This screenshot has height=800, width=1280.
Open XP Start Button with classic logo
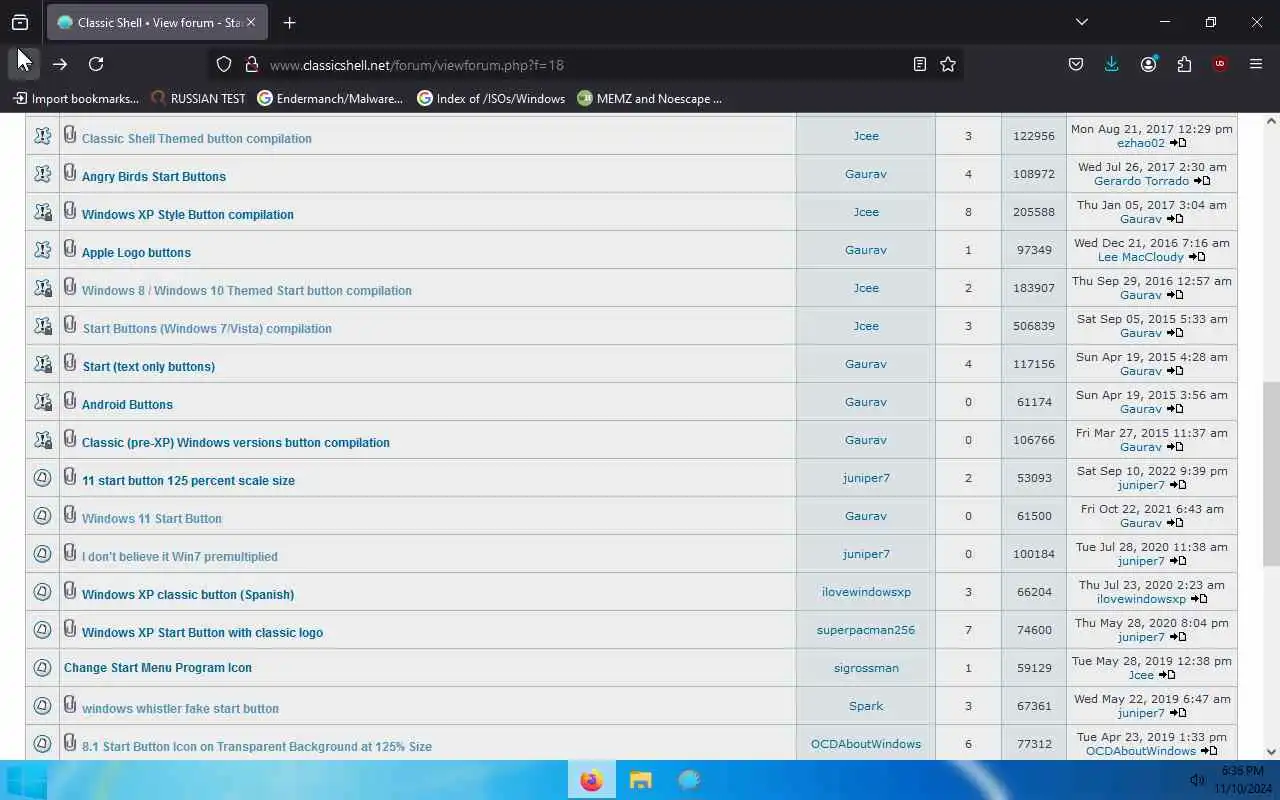tap(202, 633)
